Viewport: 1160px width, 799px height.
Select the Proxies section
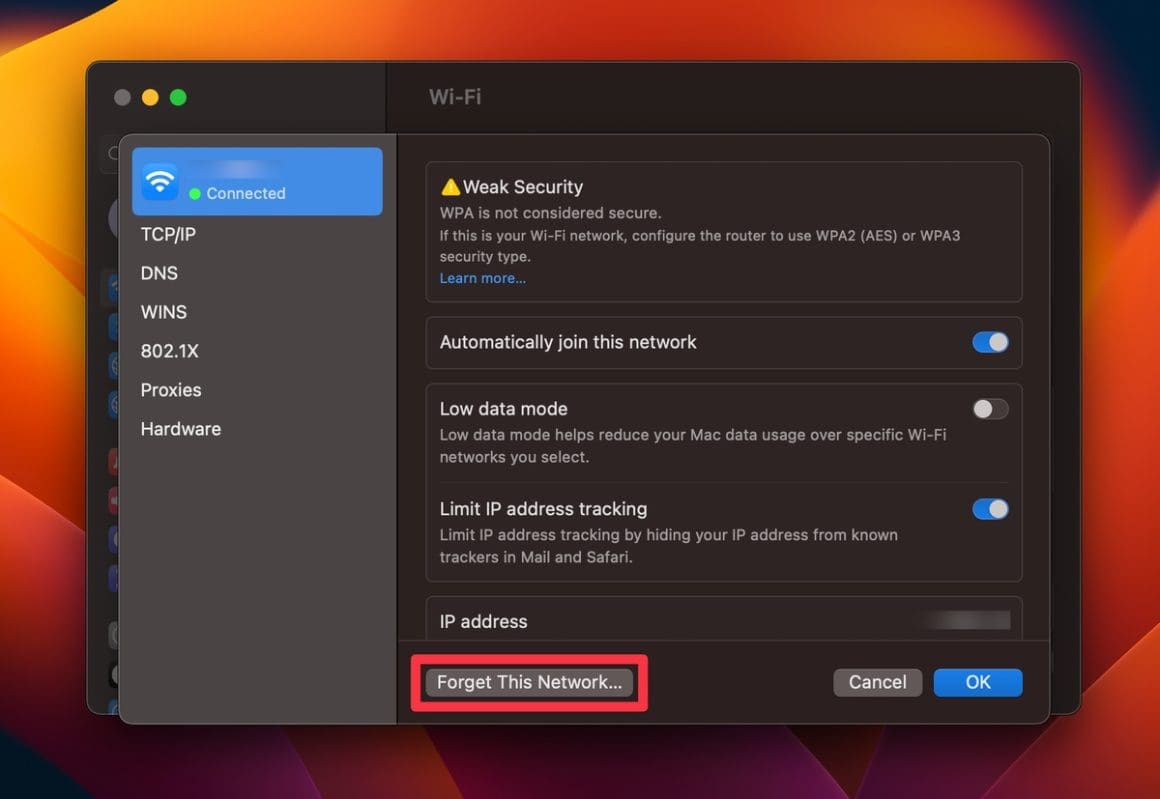[x=170, y=390]
